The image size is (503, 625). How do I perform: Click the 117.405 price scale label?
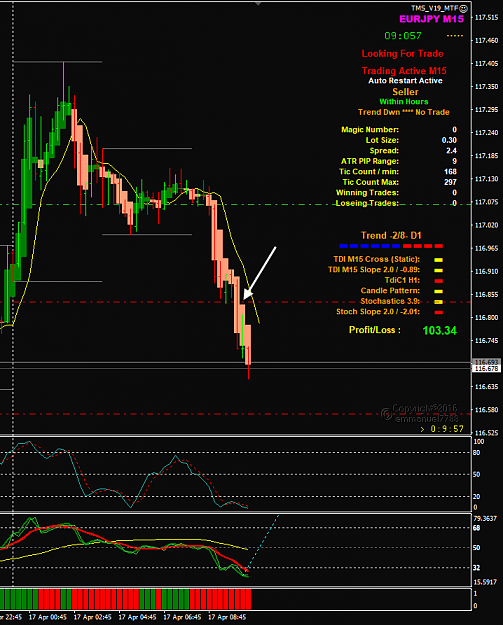(x=486, y=63)
